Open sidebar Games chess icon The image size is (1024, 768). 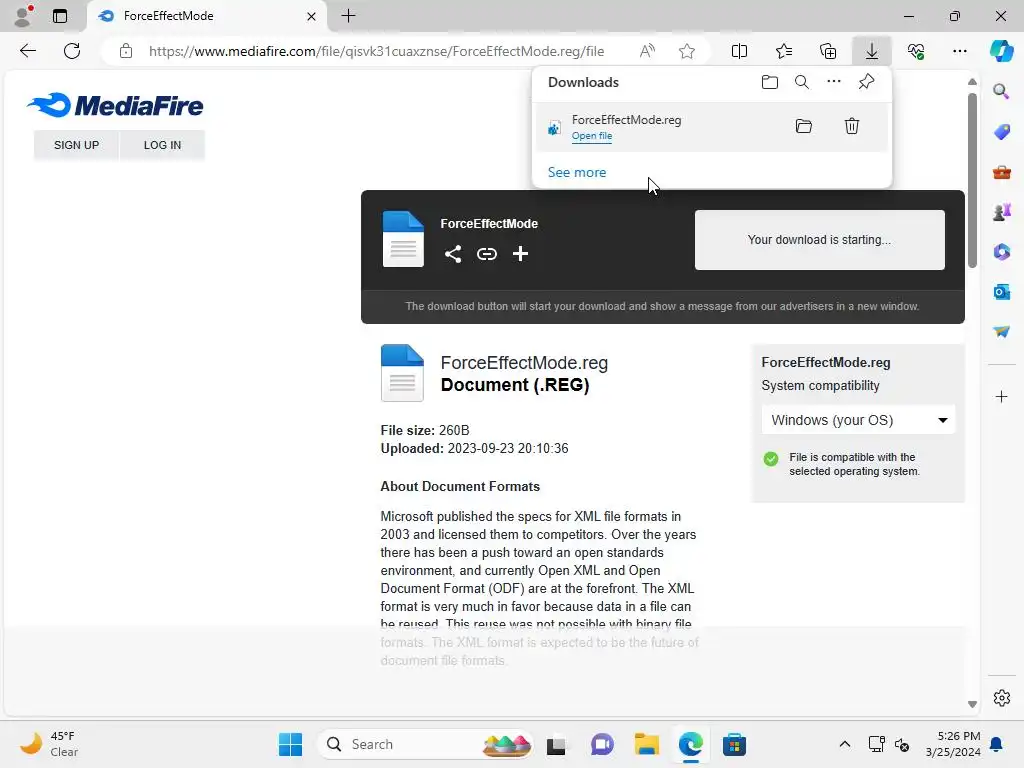[x=1001, y=212]
